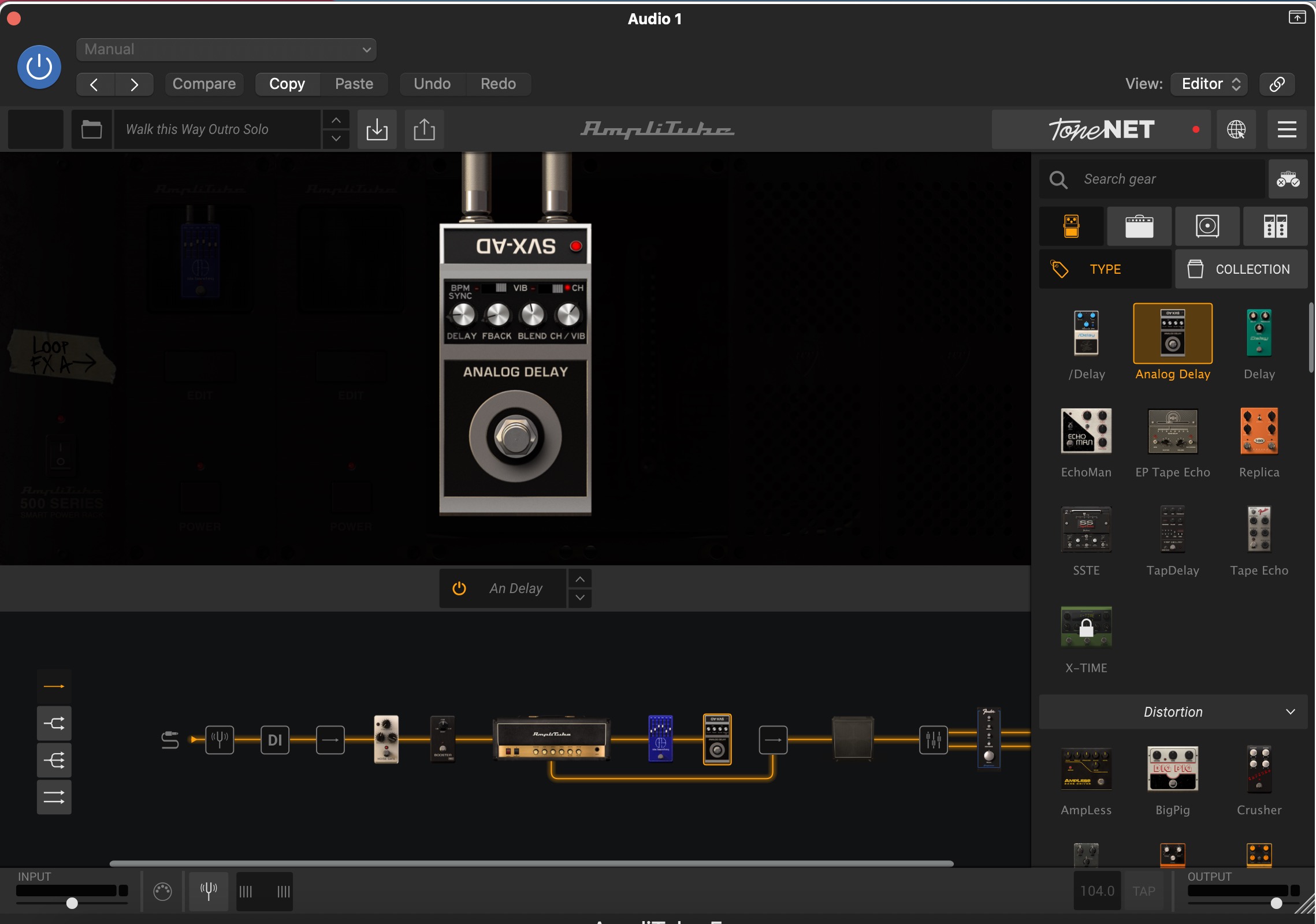The image size is (1316, 924).
Task: Select the amplifier gear tab
Action: 1139,226
